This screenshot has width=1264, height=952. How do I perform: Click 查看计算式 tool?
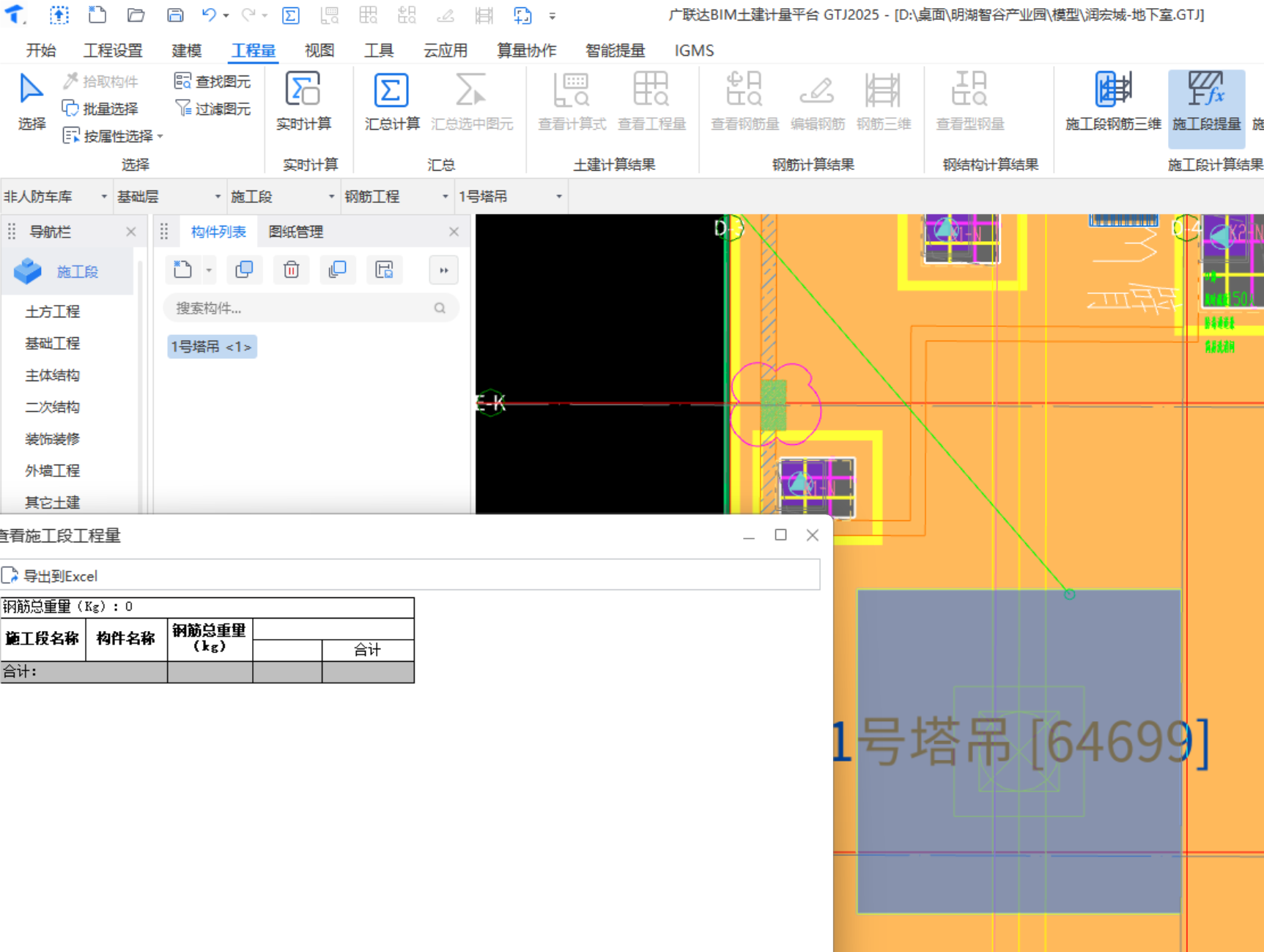572,102
